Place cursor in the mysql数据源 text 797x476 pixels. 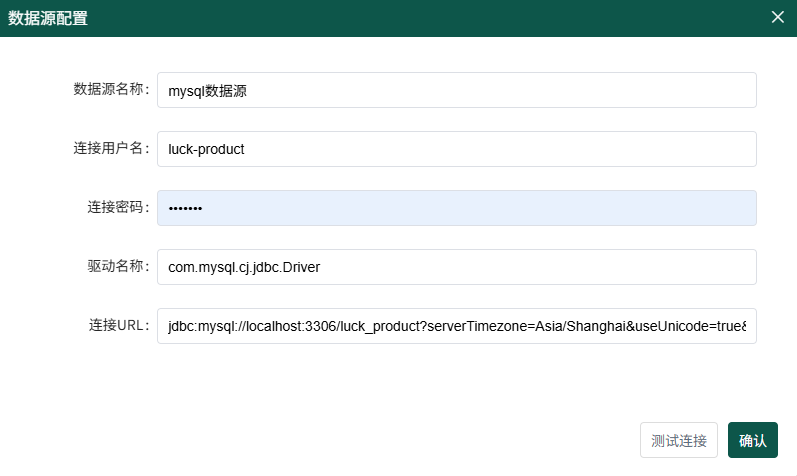click(x=207, y=90)
